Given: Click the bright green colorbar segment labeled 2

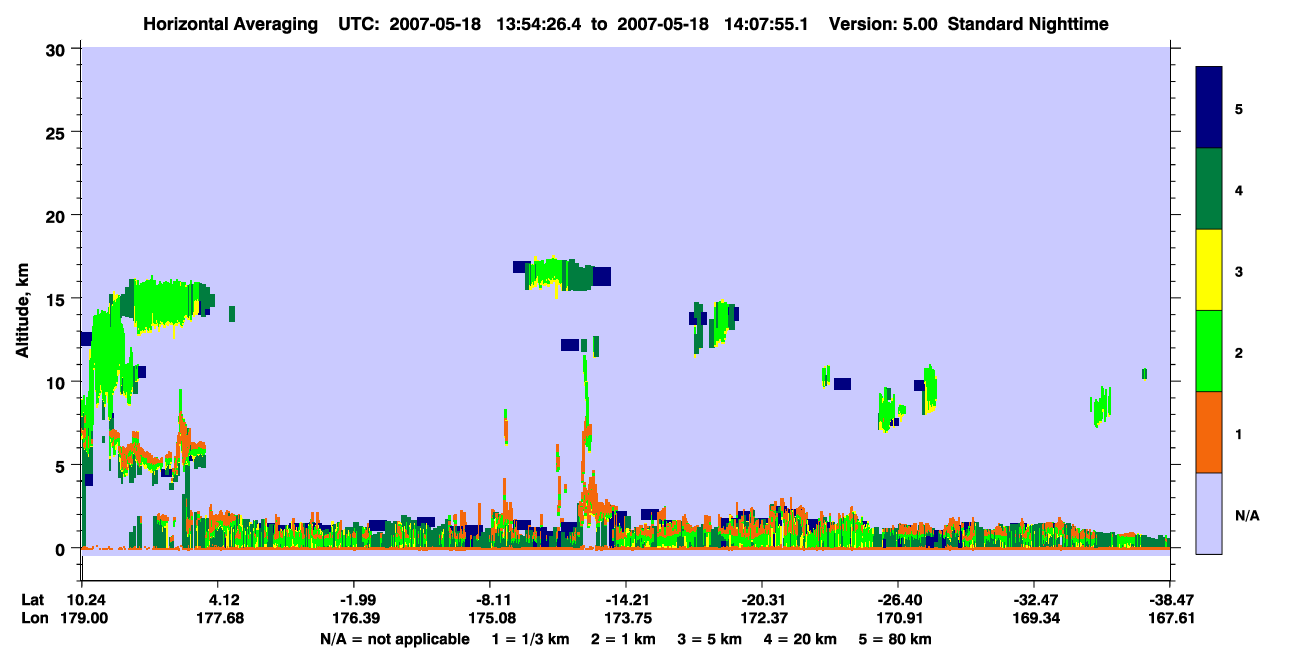Looking at the screenshot, I should (1209, 351).
